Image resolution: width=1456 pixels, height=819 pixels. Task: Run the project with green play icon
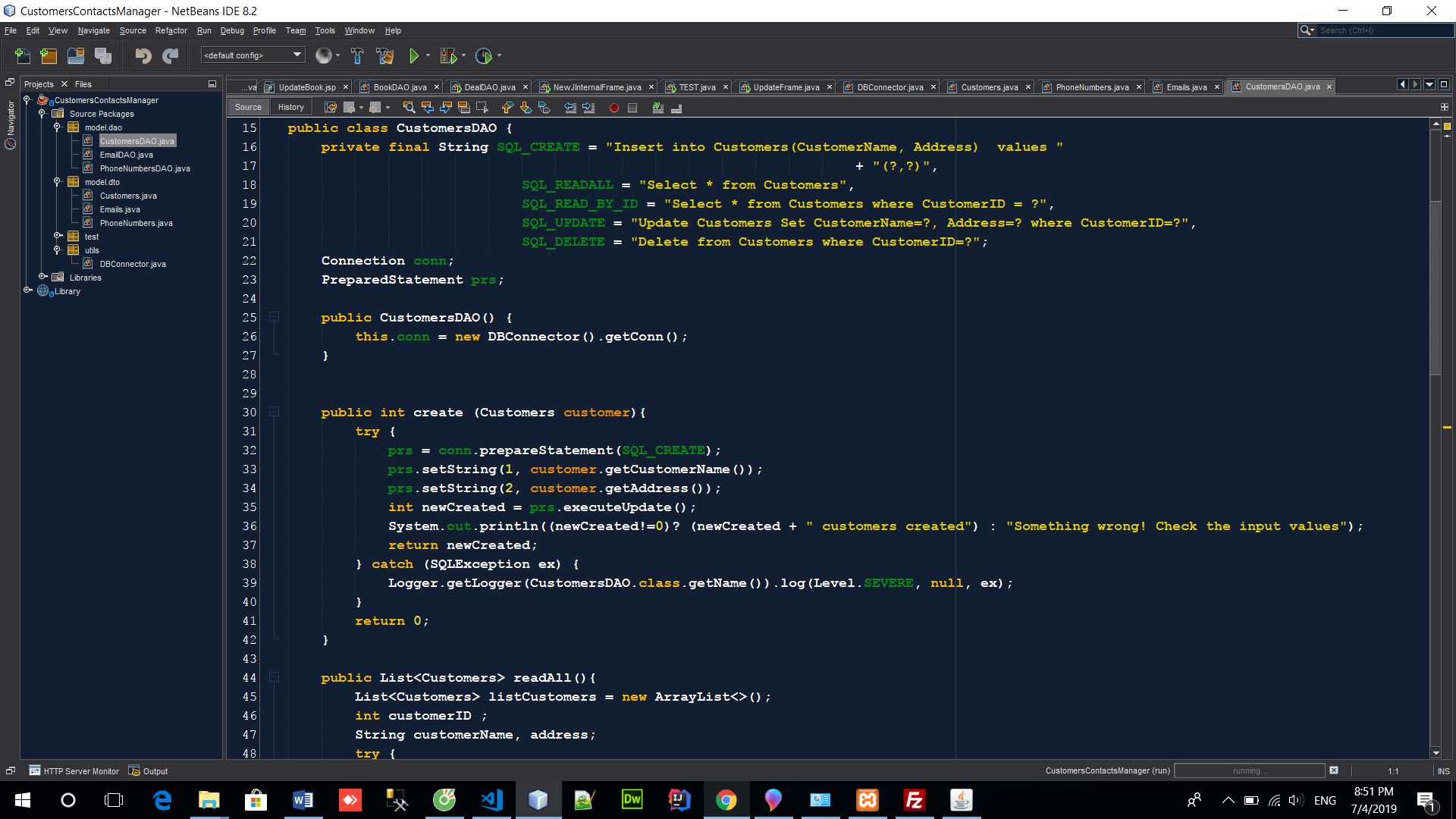(x=414, y=55)
